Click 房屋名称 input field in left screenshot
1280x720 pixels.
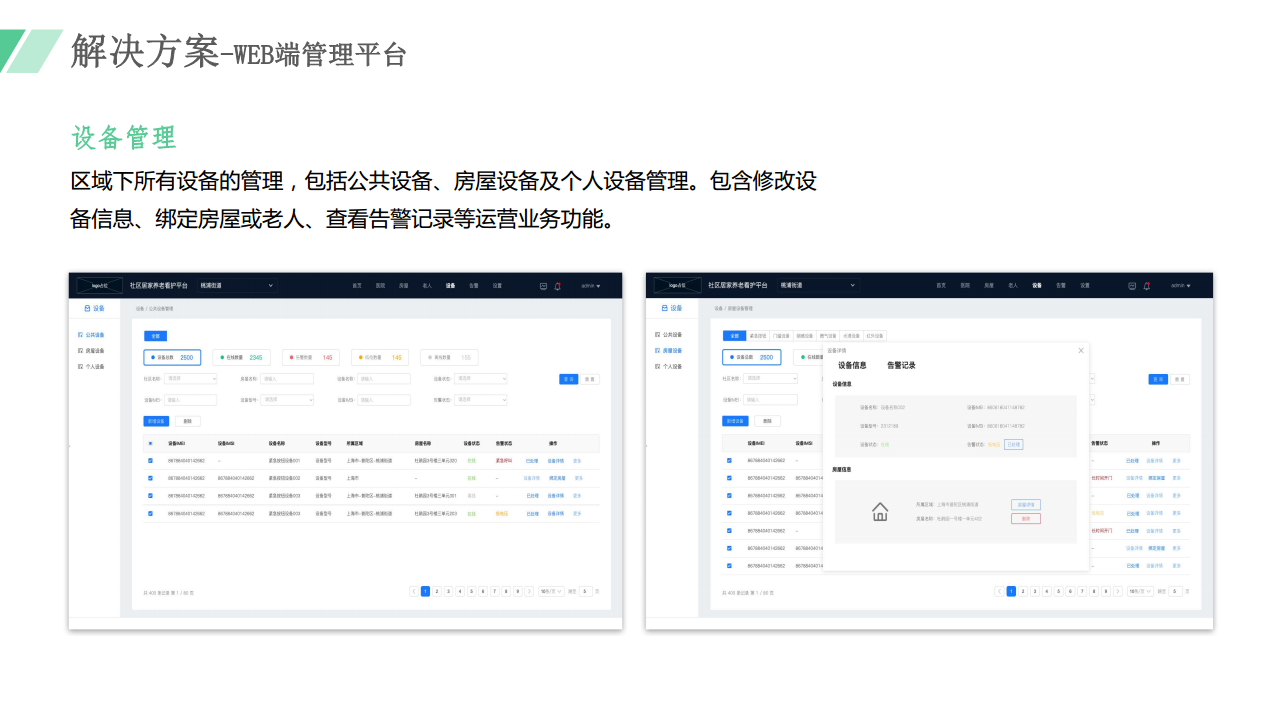click(288, 379)
